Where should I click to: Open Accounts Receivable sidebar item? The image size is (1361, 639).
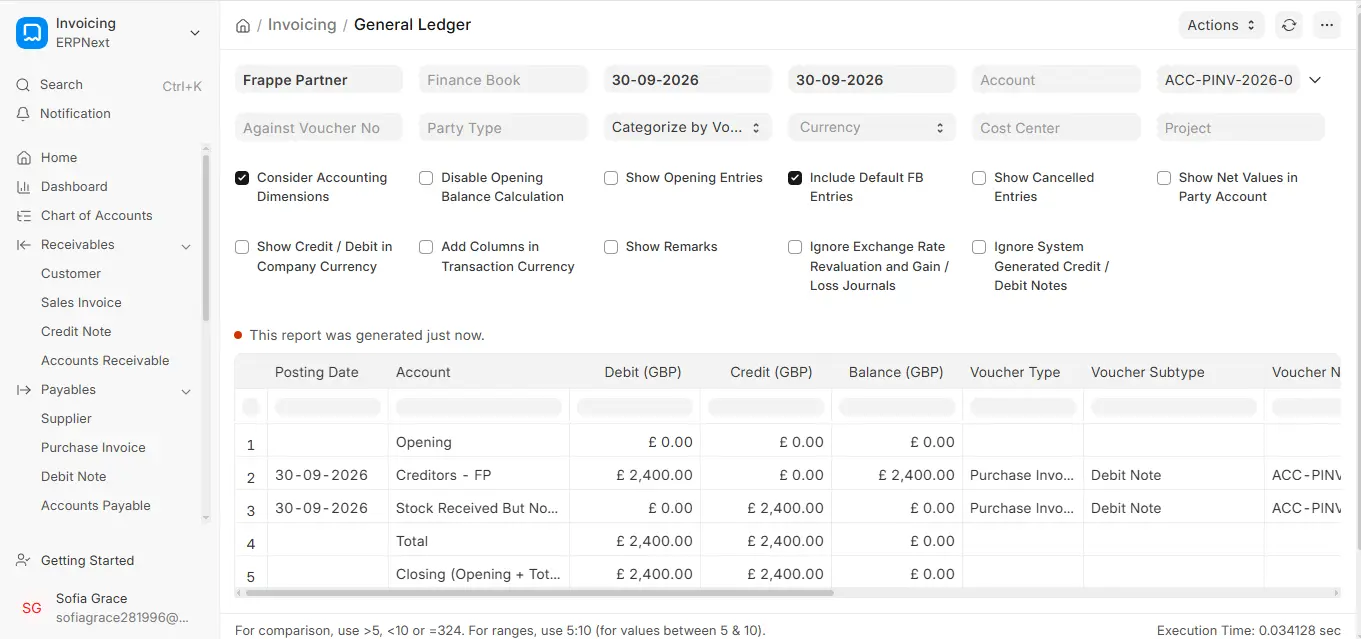coord(105,361)
